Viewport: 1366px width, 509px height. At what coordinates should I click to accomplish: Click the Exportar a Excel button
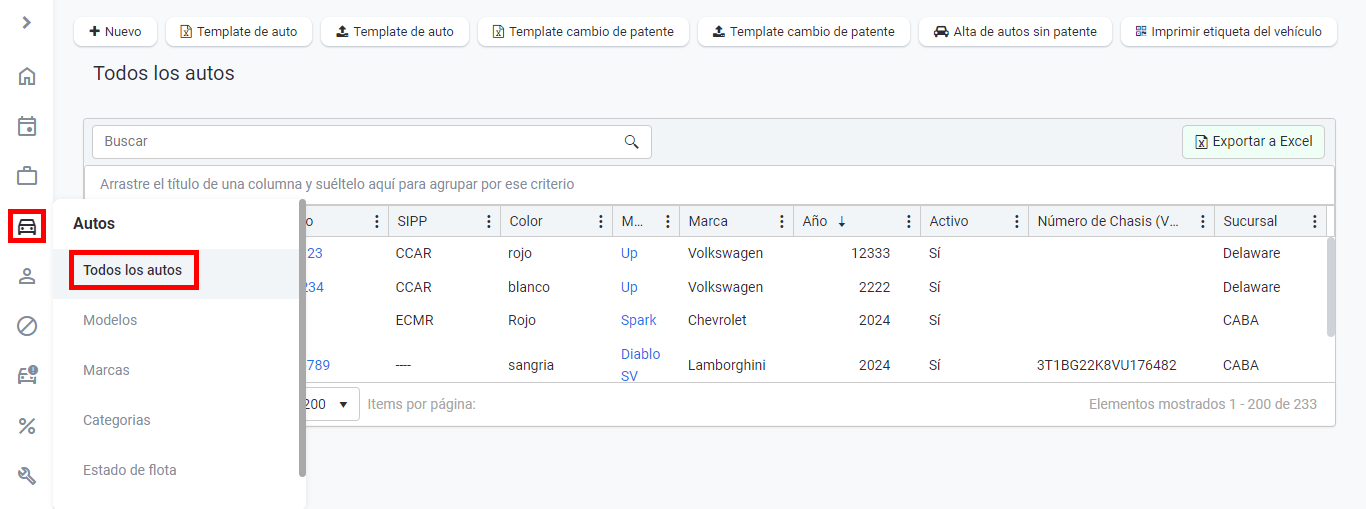1253,142
